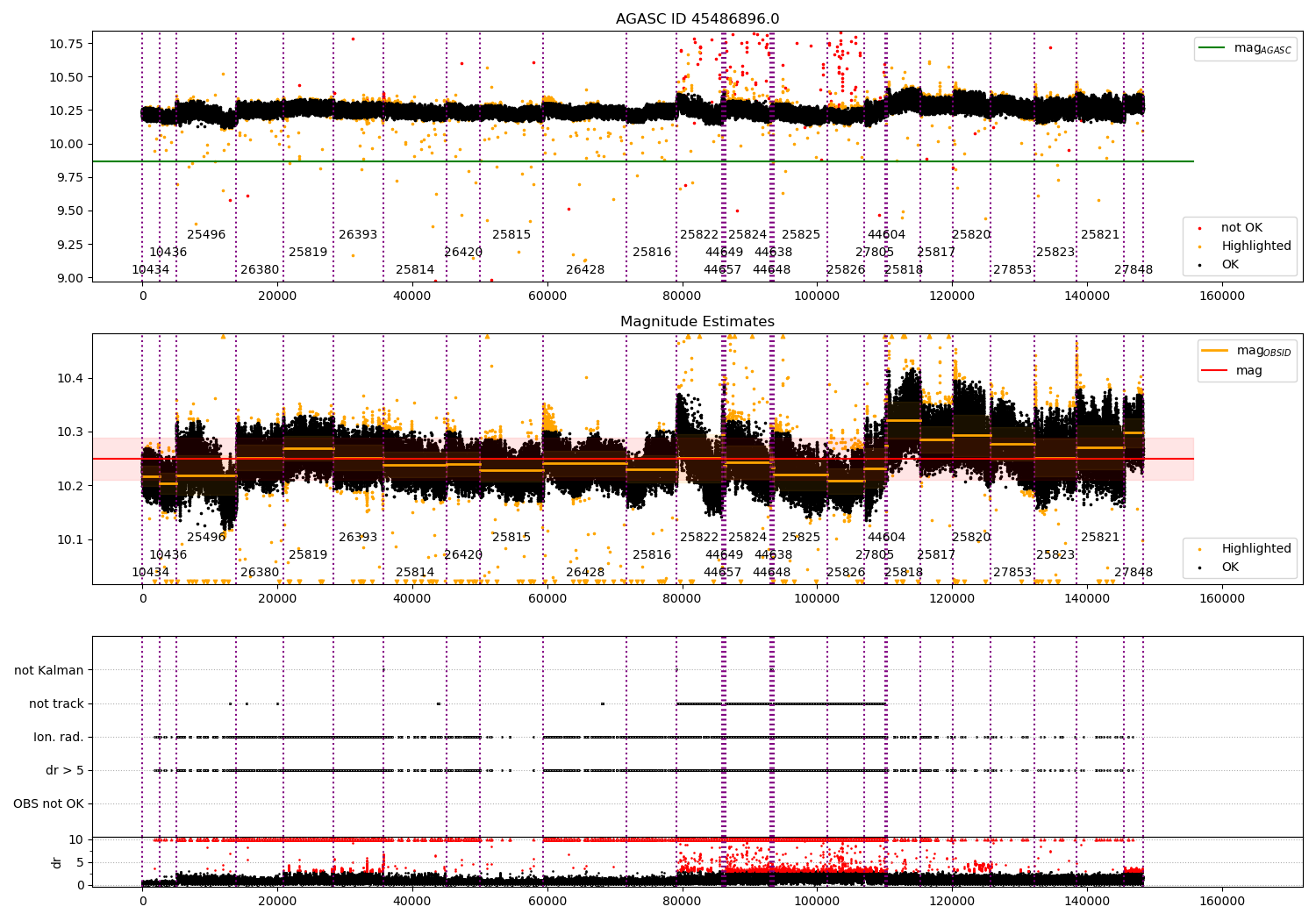The width and height of the screenshot is (1316, 921).
Task: Click OBSID label 25496 in the top plot
Action: point(206,235)
